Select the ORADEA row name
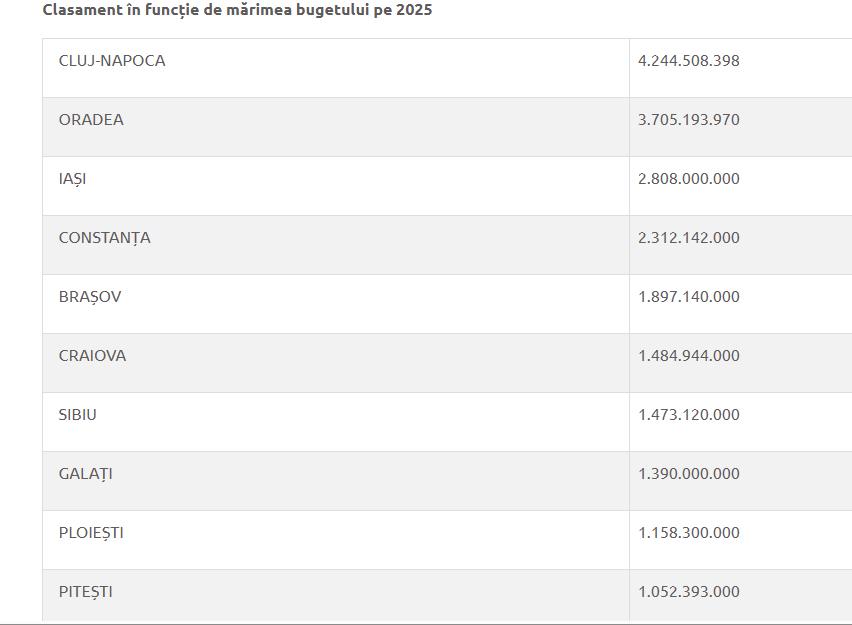852x625 pixels. [x=91, y=120]
